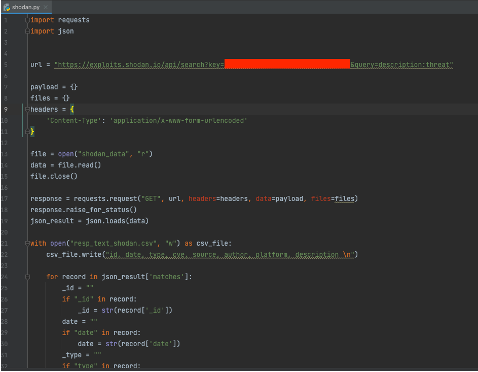
Task: Click 'response.raise_for_status()' call
Action: tap(83, 210)
